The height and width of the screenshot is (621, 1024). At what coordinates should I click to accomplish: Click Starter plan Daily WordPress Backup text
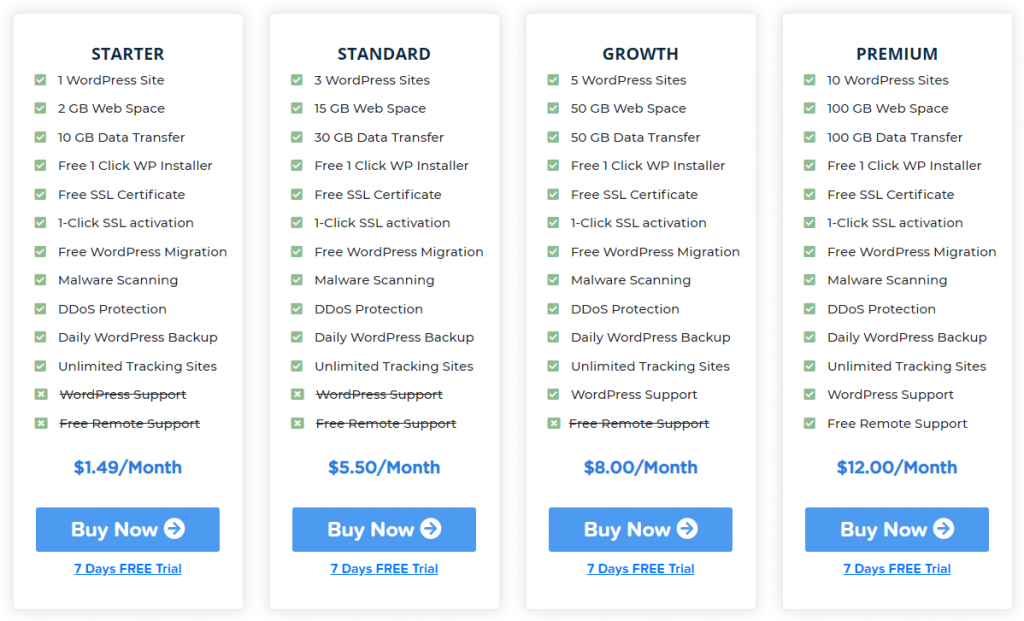pos(138,338)
